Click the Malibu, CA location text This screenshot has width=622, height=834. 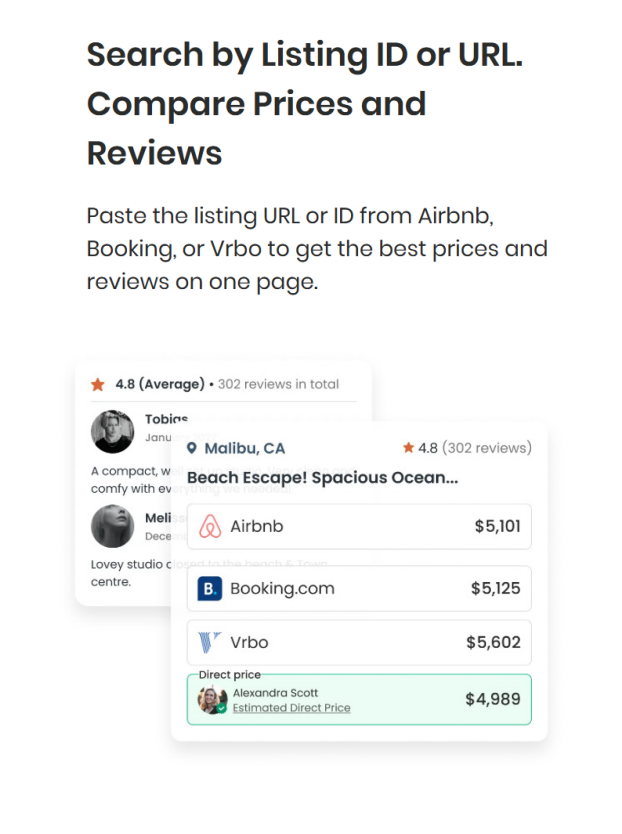[245, 448]
